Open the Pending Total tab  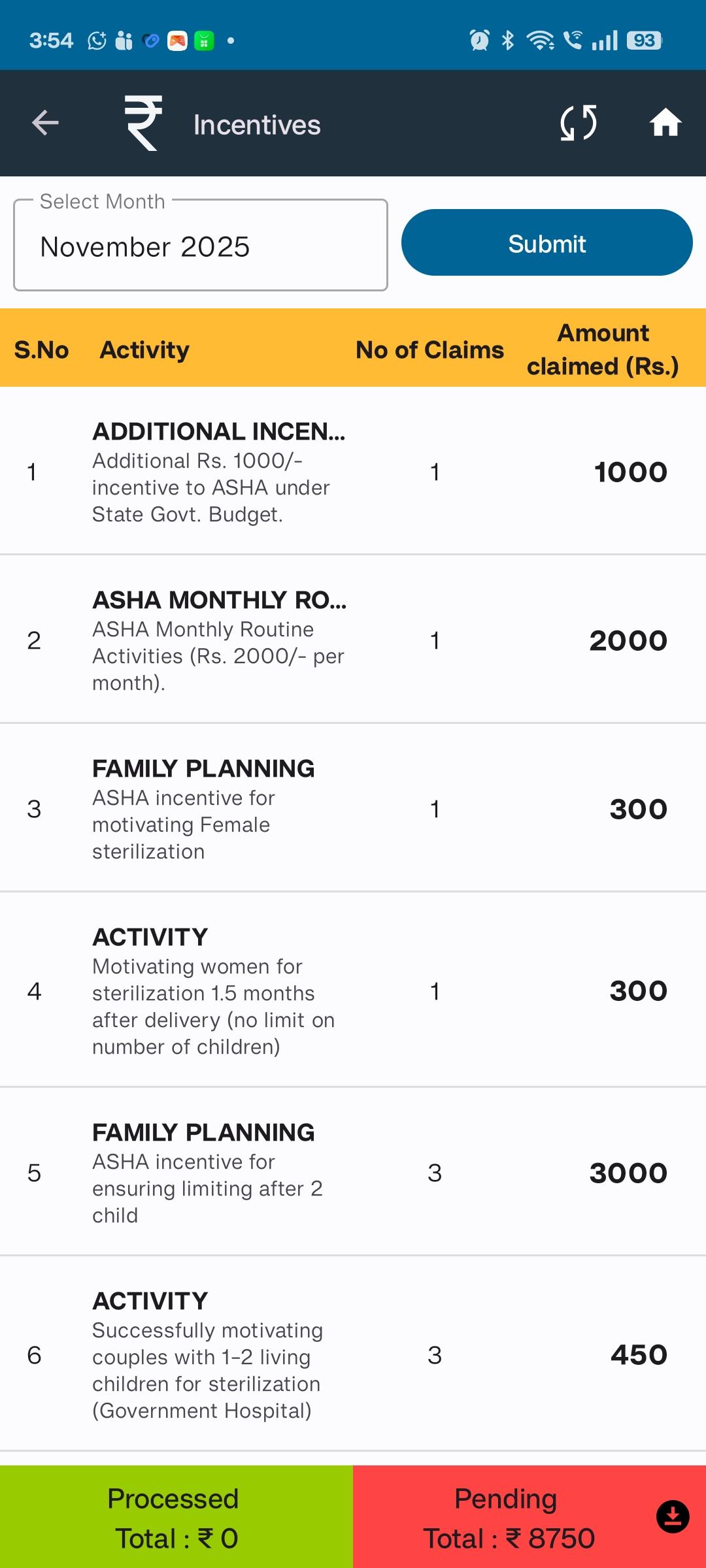click(x=507, y=1517)
